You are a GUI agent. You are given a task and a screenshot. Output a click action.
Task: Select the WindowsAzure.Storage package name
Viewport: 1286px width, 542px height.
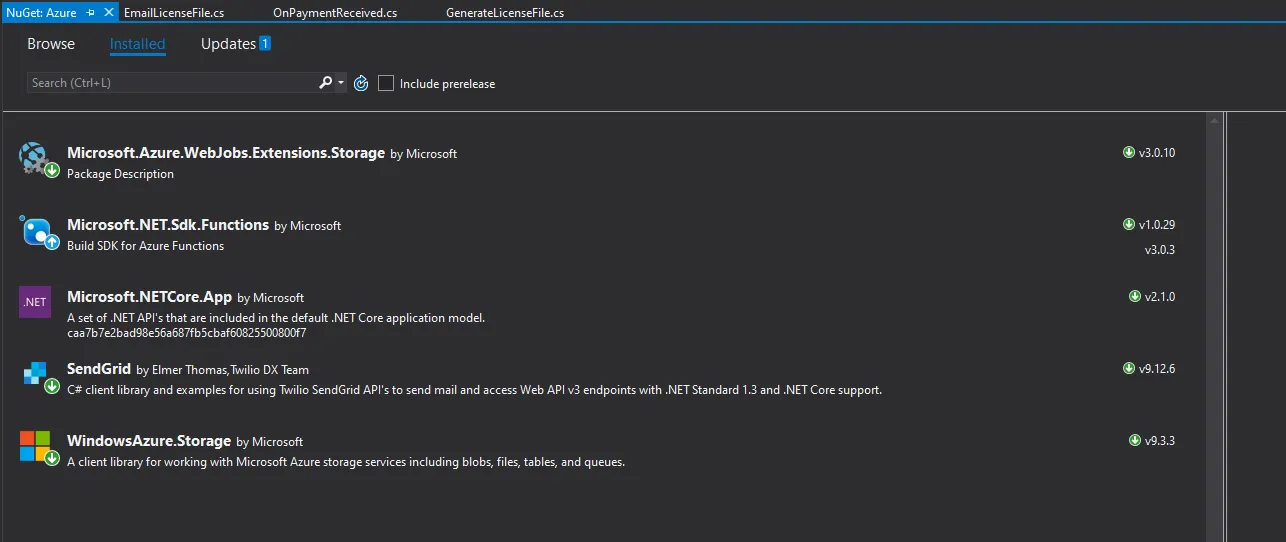(x=149, y=441)
